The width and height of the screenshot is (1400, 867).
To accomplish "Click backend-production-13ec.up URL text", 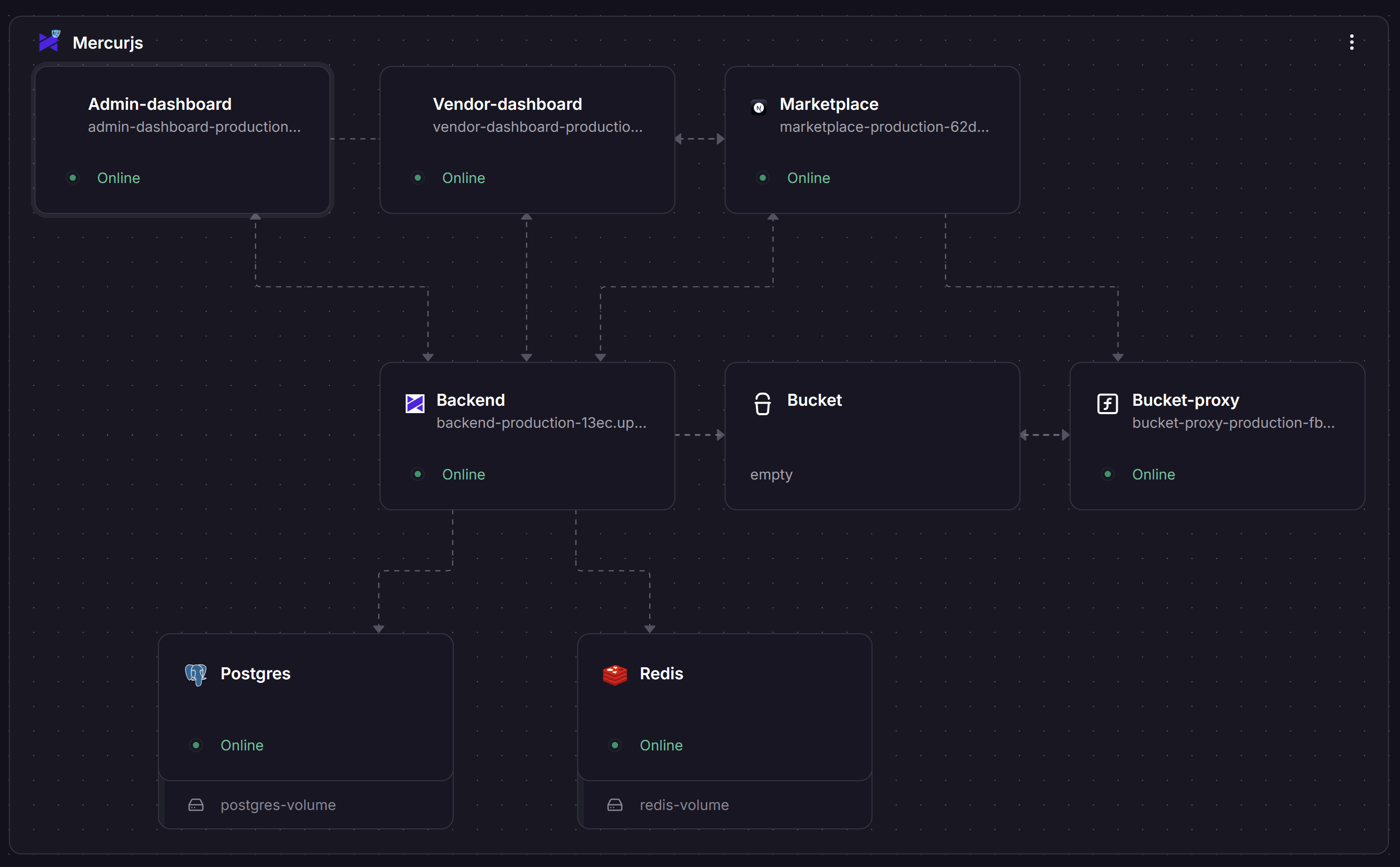I will click(541, 423).
